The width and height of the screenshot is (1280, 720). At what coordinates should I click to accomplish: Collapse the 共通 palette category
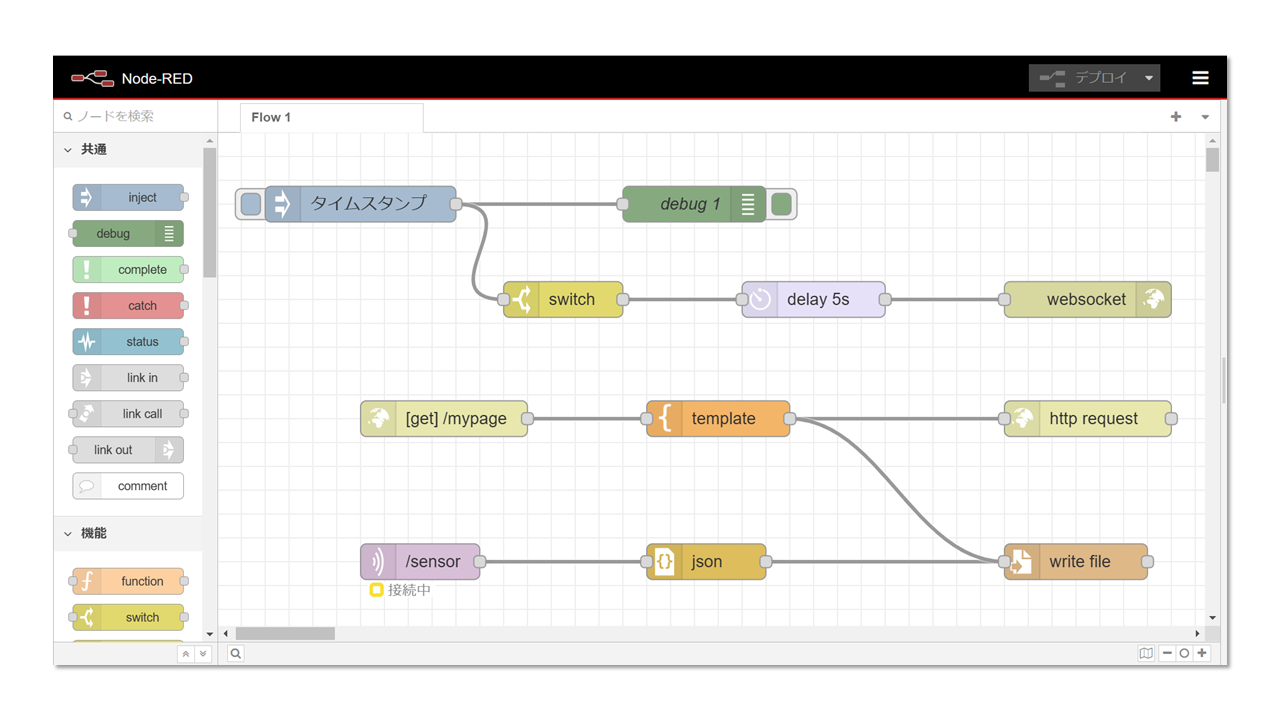coord(68,150)
